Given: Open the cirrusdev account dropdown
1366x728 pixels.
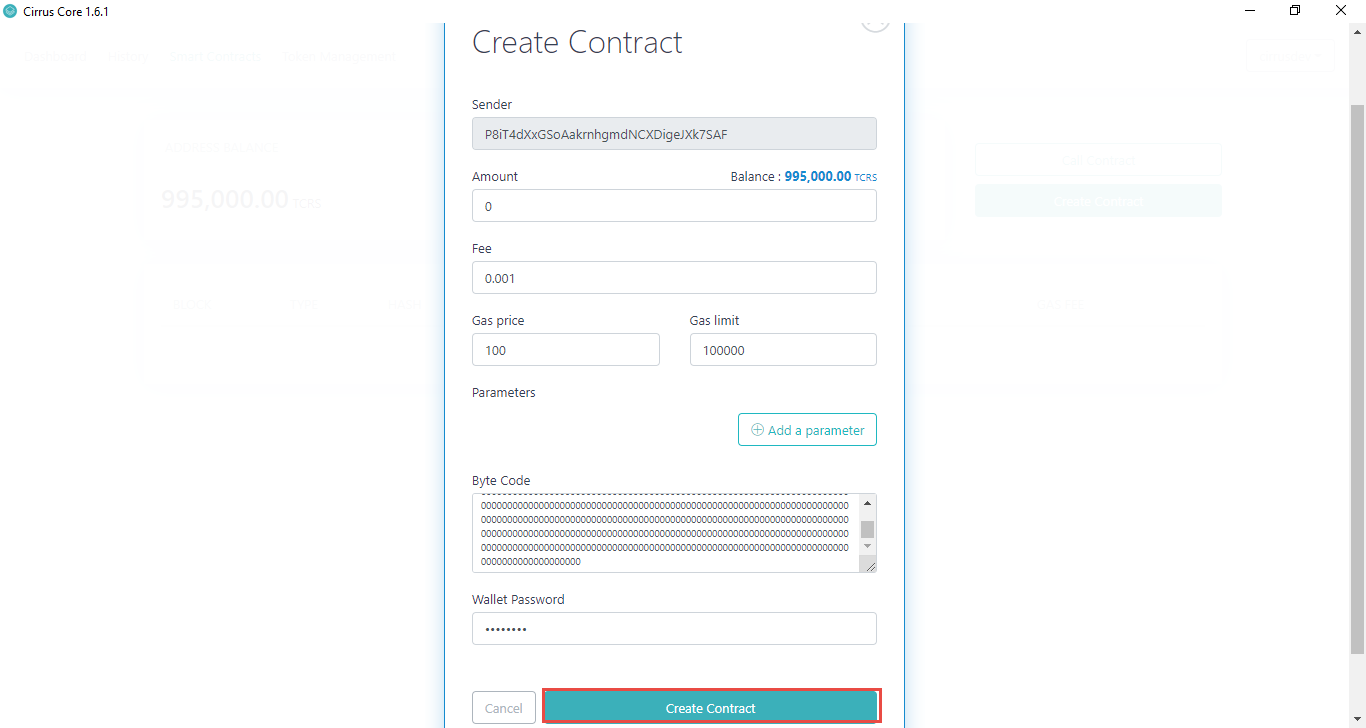Looking at the screenshot, I should [1290, 56].
